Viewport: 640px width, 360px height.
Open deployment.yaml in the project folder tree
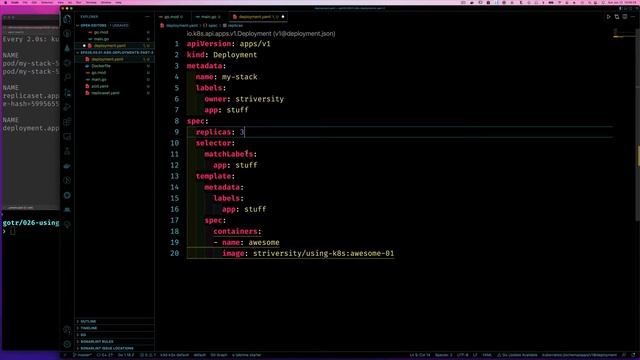point(115,59)
